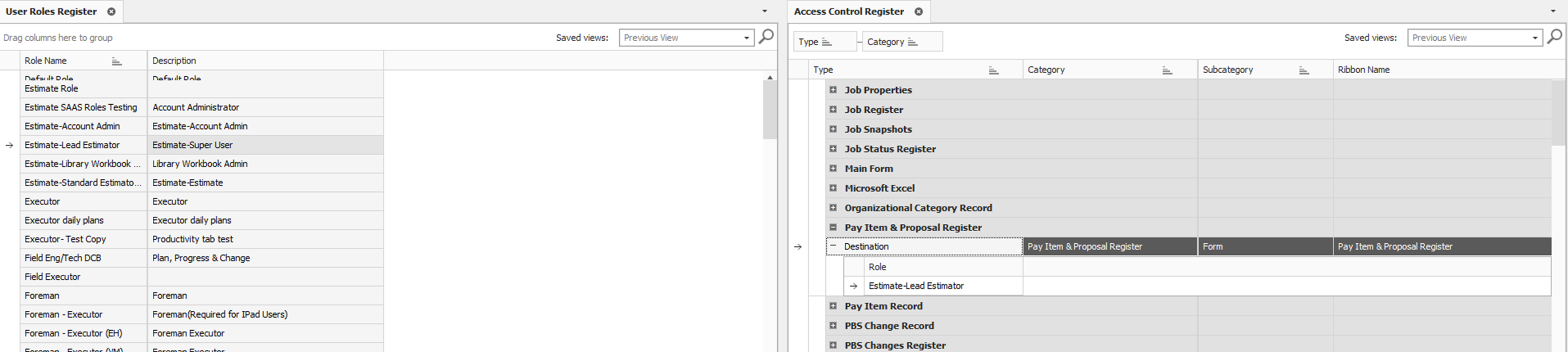Close the User Roles Register tab
Image resolution: width=1568 pixels, height=352 pixels.
[x=111, y=12]
